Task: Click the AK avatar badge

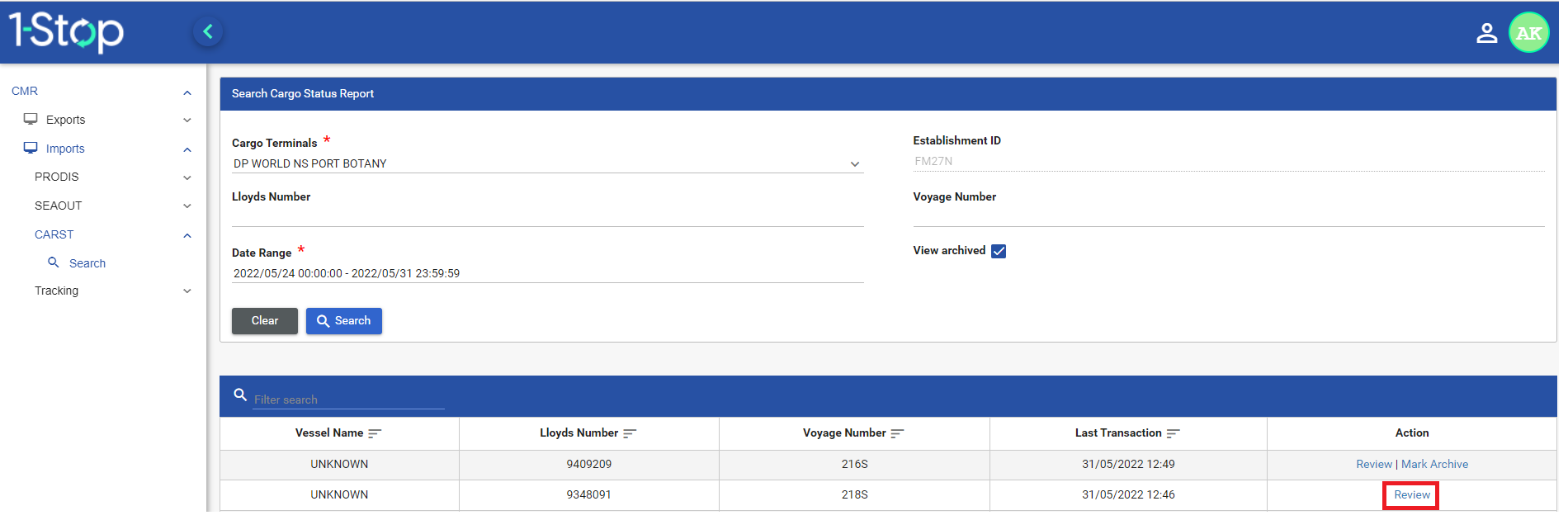Action: (1528, 33)
